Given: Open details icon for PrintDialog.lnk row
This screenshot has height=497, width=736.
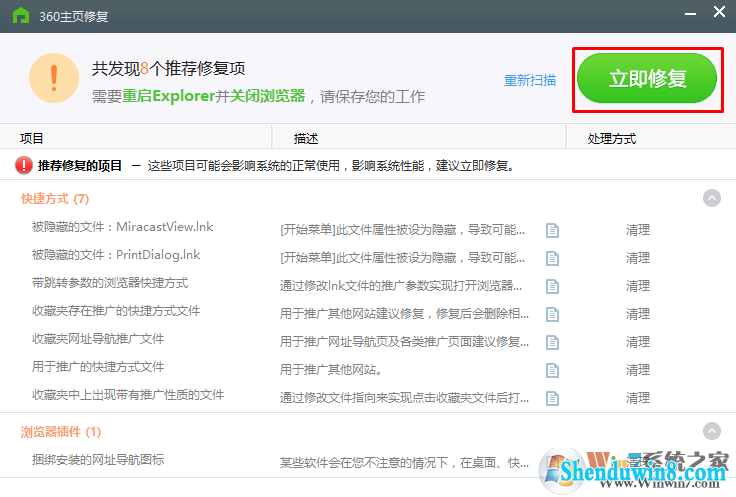Looking at the screenshot, I should click(x=552, y=258).
